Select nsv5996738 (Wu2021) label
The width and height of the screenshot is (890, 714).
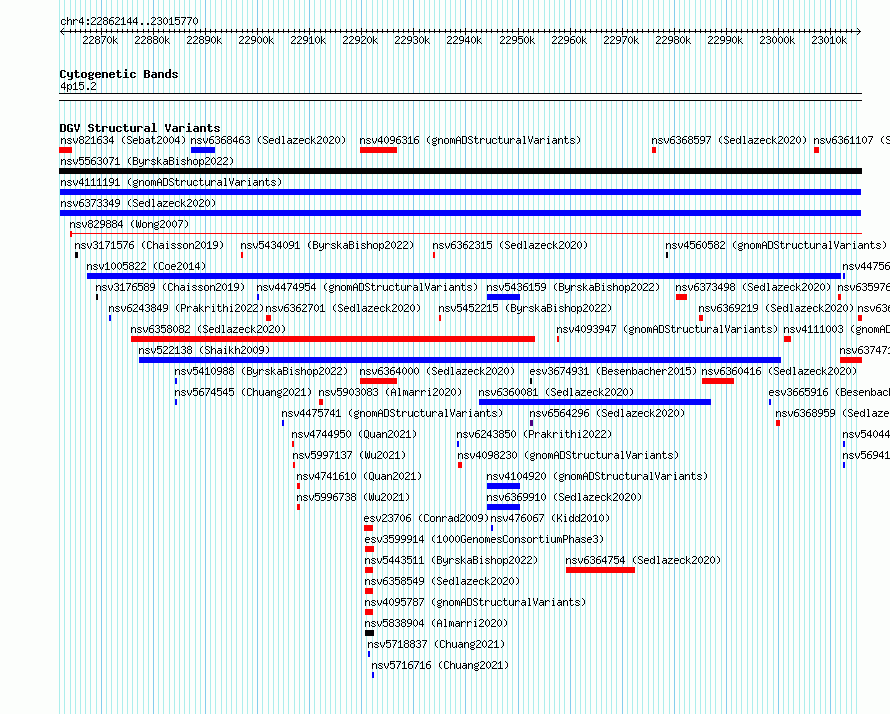(353, 497)
